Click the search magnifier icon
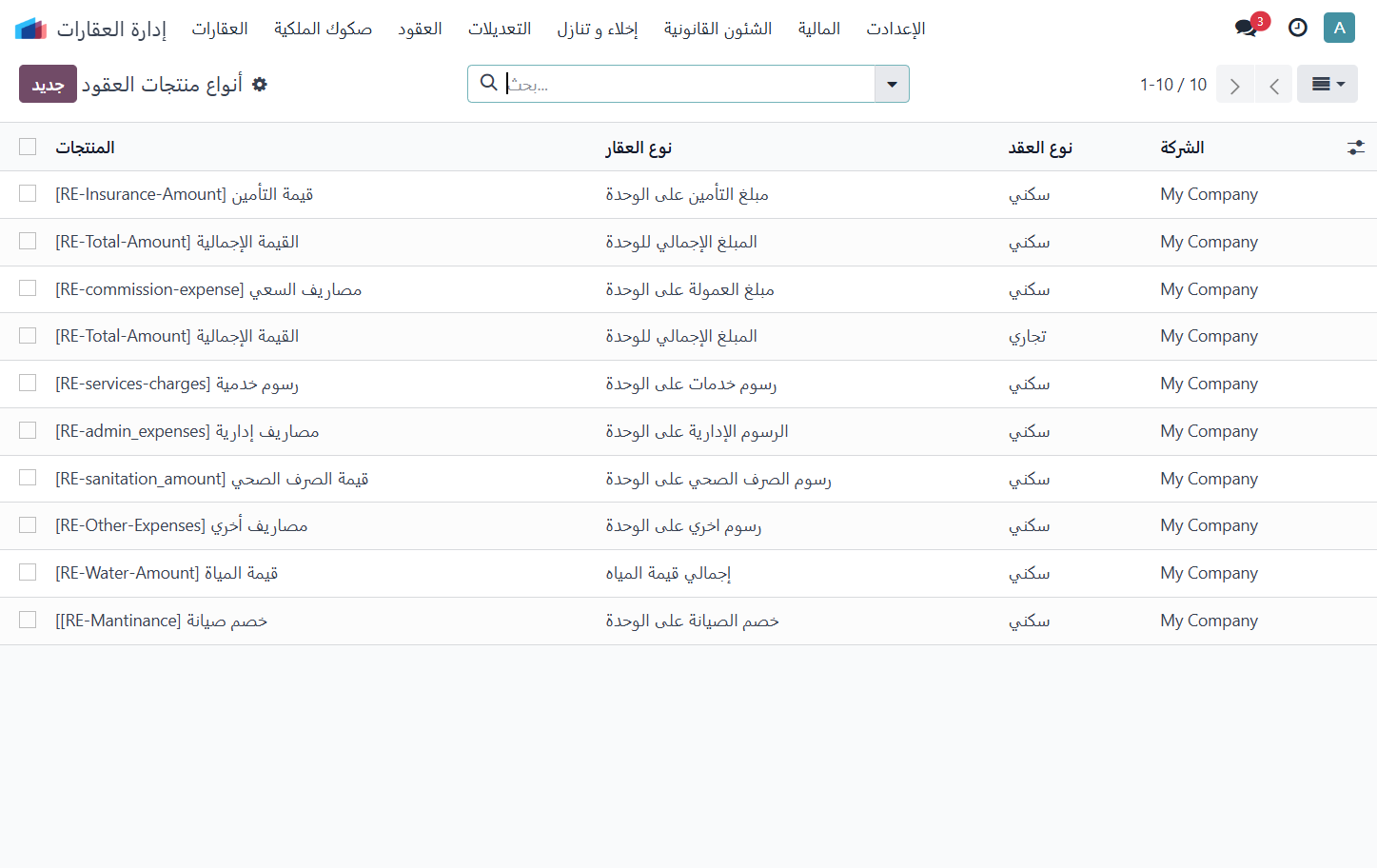Image resolution: width=1377 pixels, height=868 pixels. point(489,83)
